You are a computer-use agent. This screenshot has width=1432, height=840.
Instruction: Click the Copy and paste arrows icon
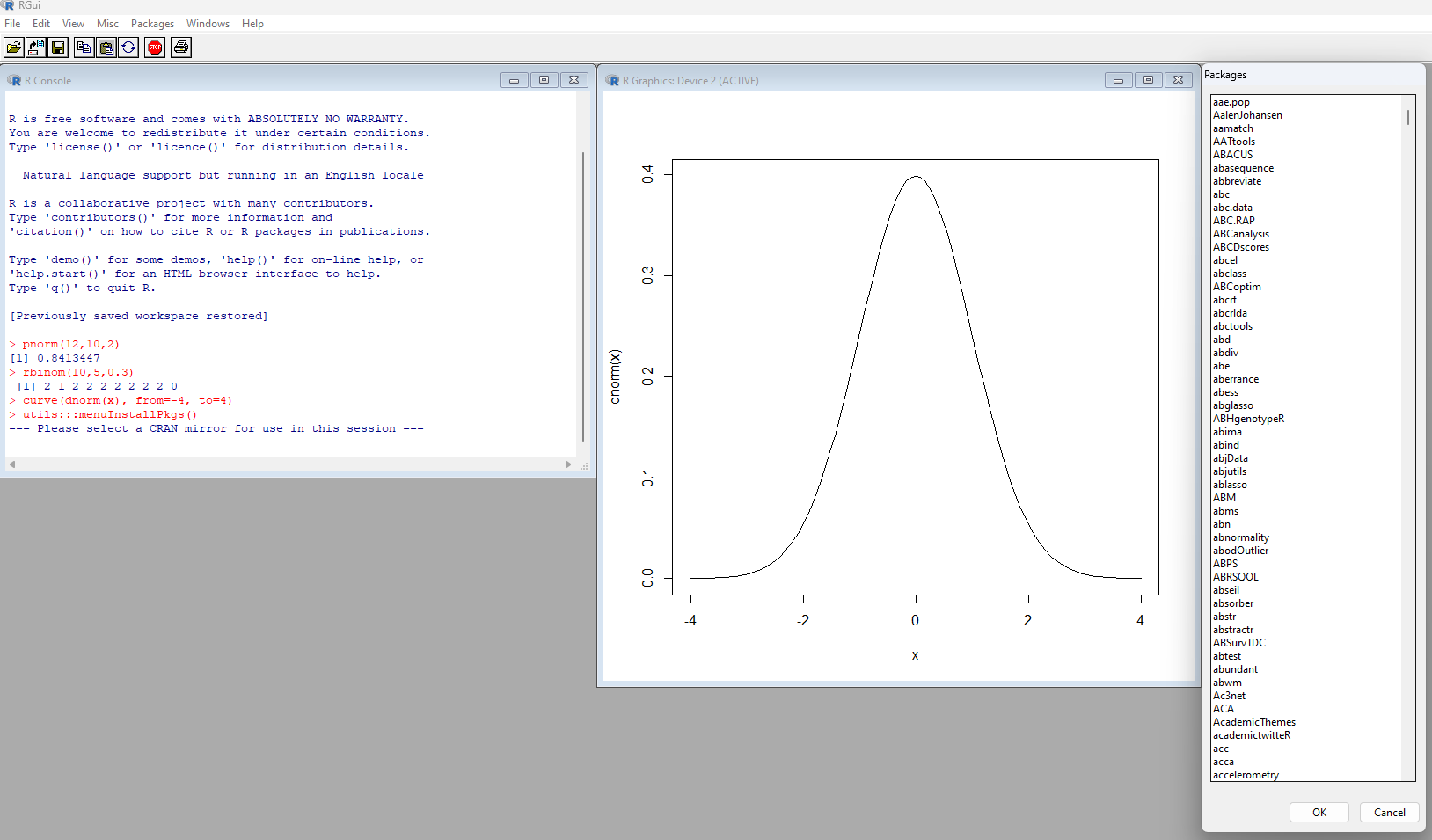(128, 47)
